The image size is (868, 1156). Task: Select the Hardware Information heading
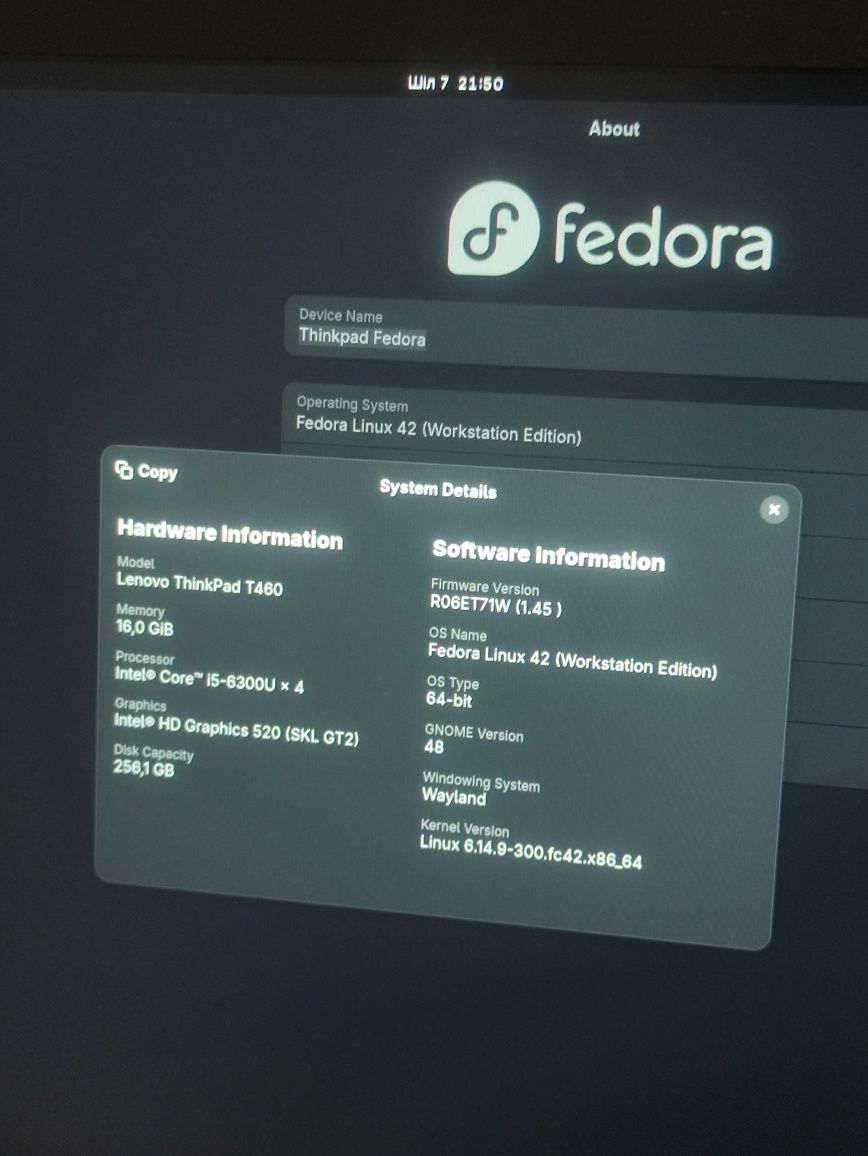pos(229,535)
